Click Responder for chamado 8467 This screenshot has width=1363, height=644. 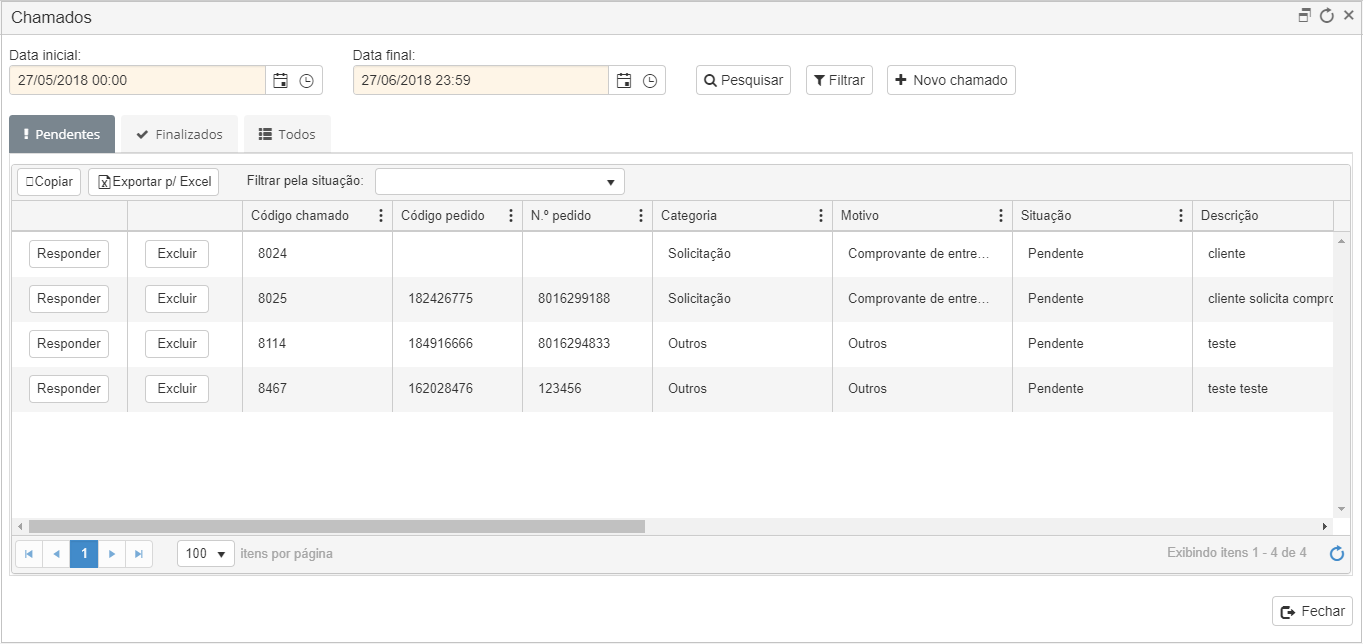(69, 389)
